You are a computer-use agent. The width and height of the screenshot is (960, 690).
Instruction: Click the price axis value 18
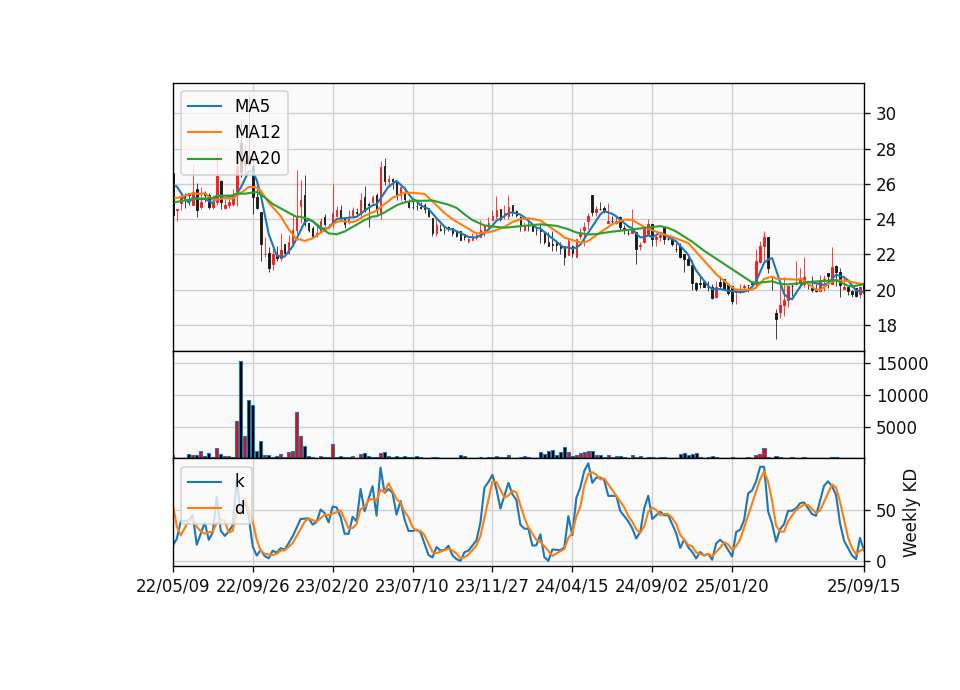[x=886, y=326]
